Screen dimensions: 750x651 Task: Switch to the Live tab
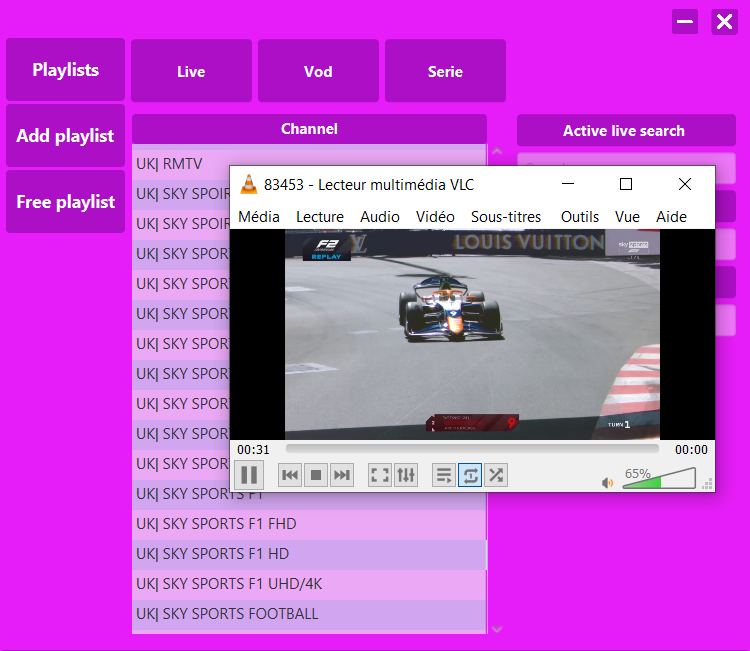pos(191,71)
